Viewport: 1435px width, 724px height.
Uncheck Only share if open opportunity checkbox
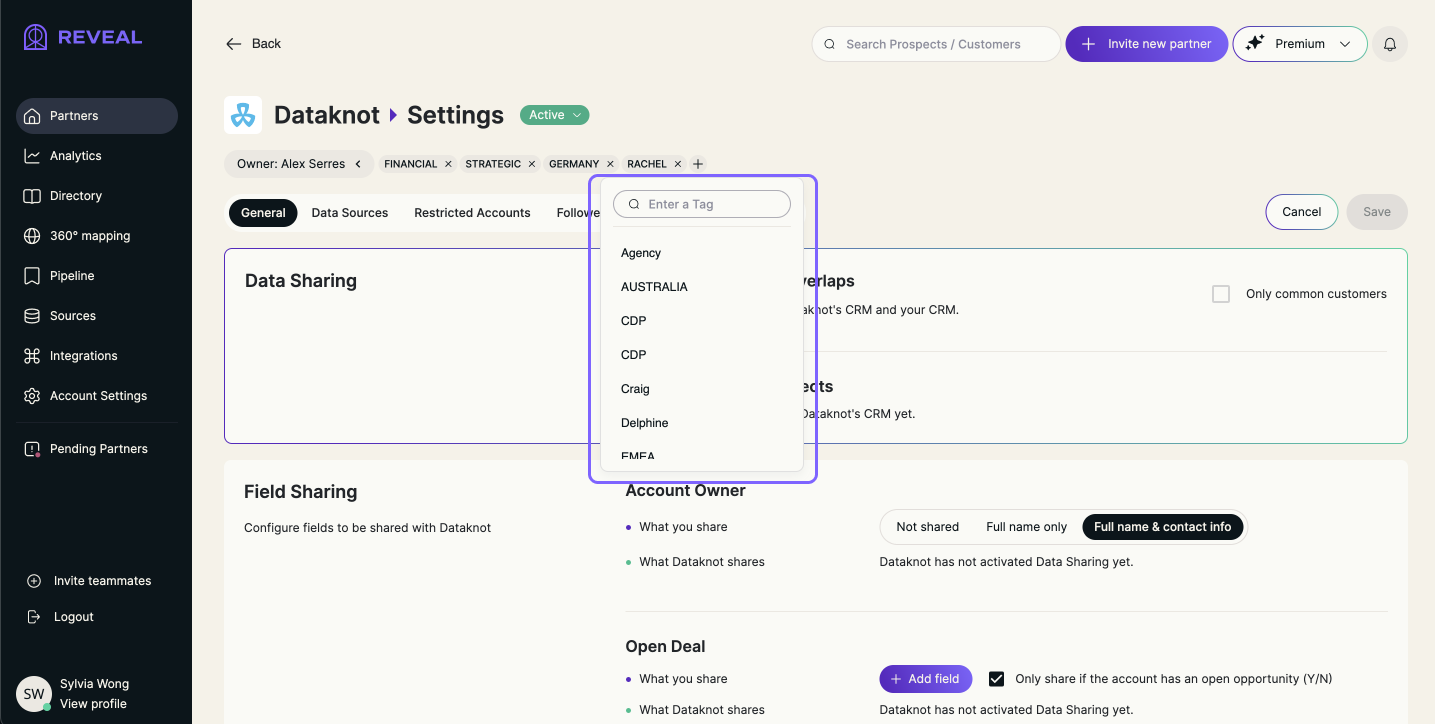[996, 679]
